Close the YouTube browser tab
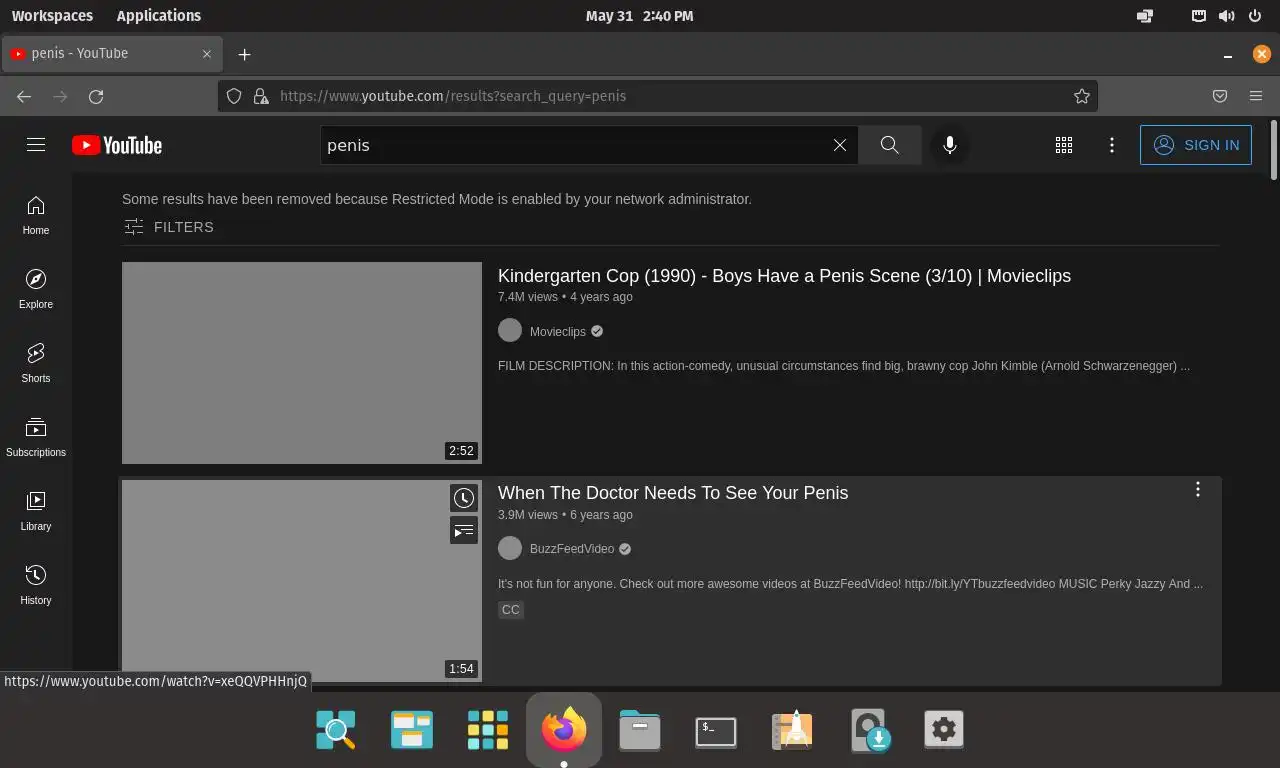The width and height of the screenshot is (1280, 768). (207, 54)
